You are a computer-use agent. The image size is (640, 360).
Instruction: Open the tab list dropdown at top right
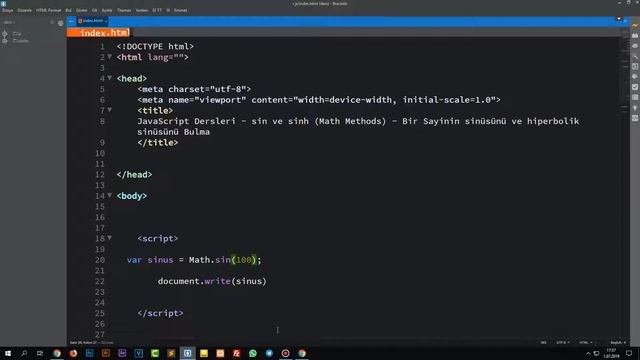pyautogui.click(x=619, y=19)
